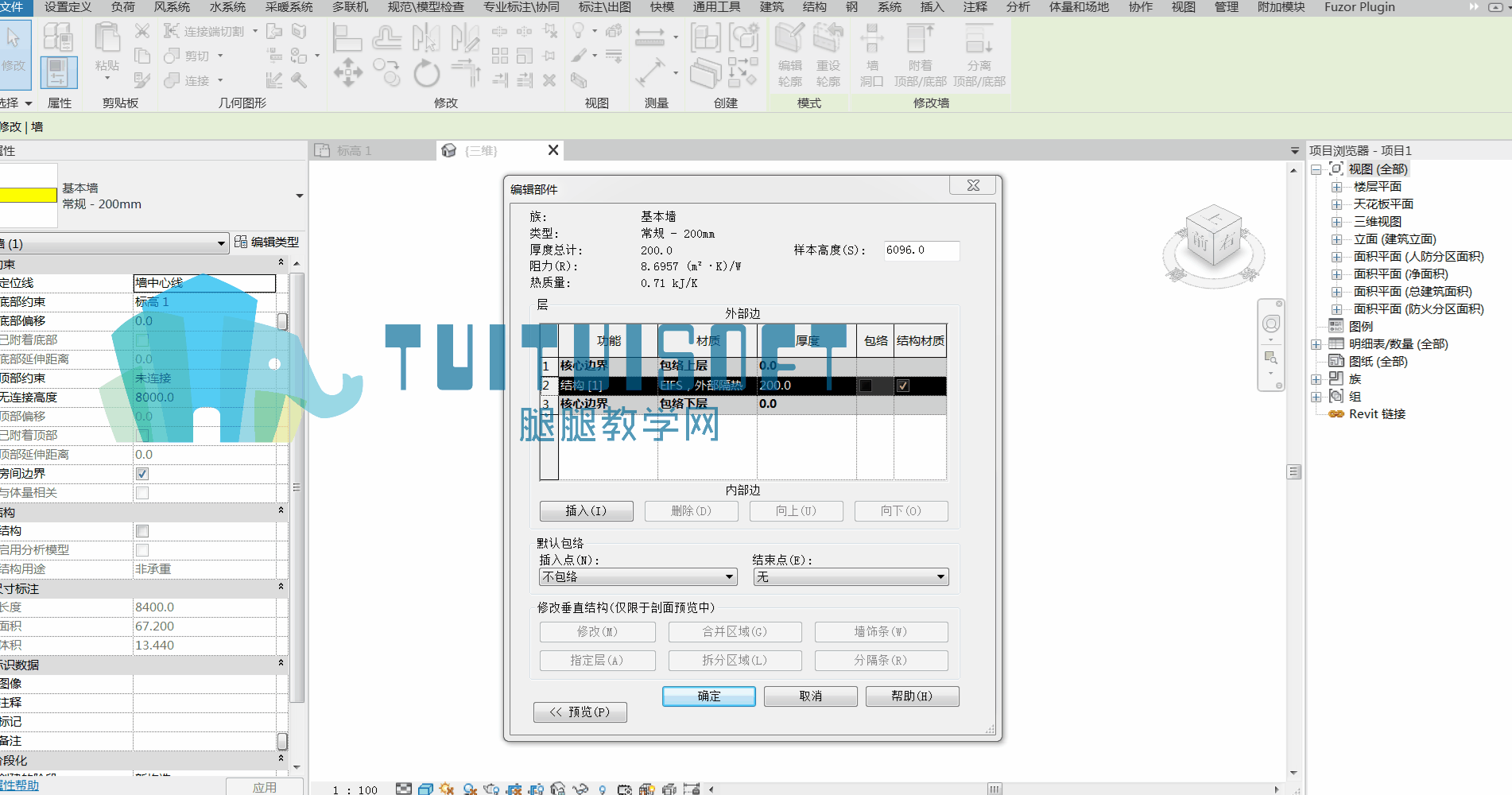
Task: Click the 插入(I) button to add a layer
Action: [587, 511]
